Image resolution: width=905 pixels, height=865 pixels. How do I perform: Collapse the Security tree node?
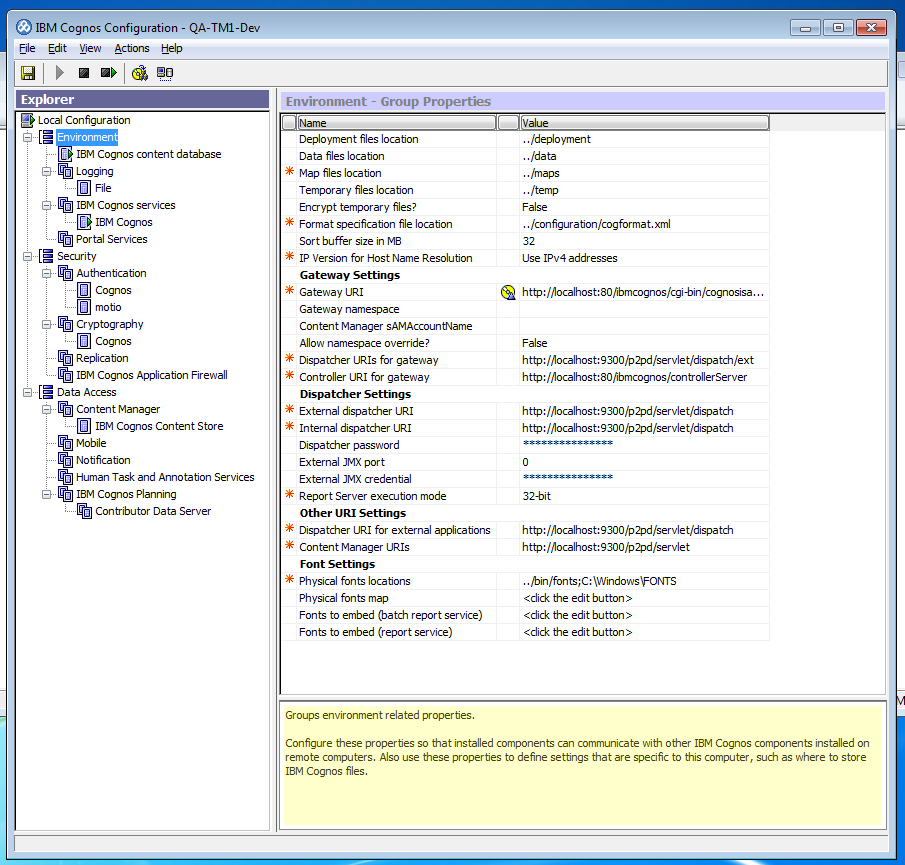click(27, 256)
